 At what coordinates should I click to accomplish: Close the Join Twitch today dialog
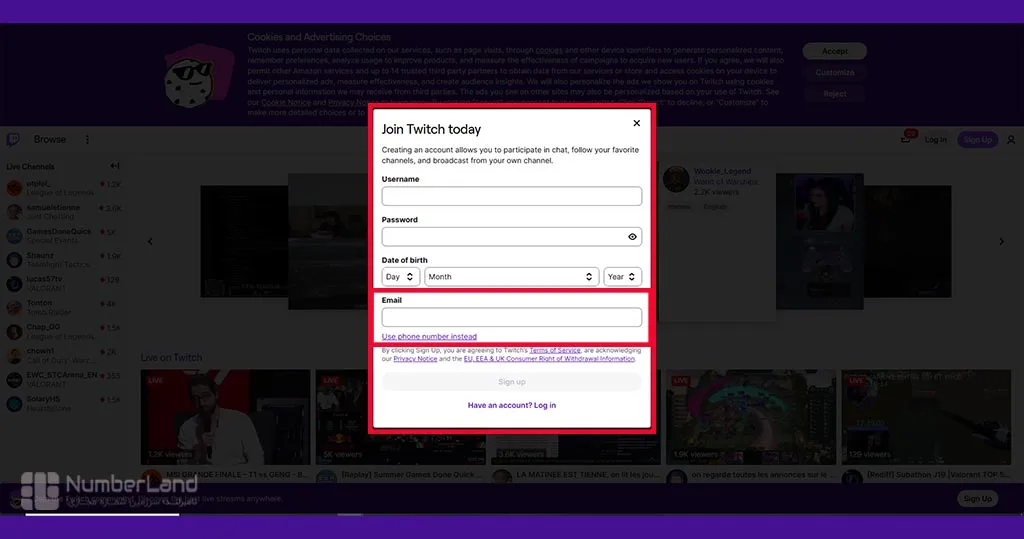[637, 123]
